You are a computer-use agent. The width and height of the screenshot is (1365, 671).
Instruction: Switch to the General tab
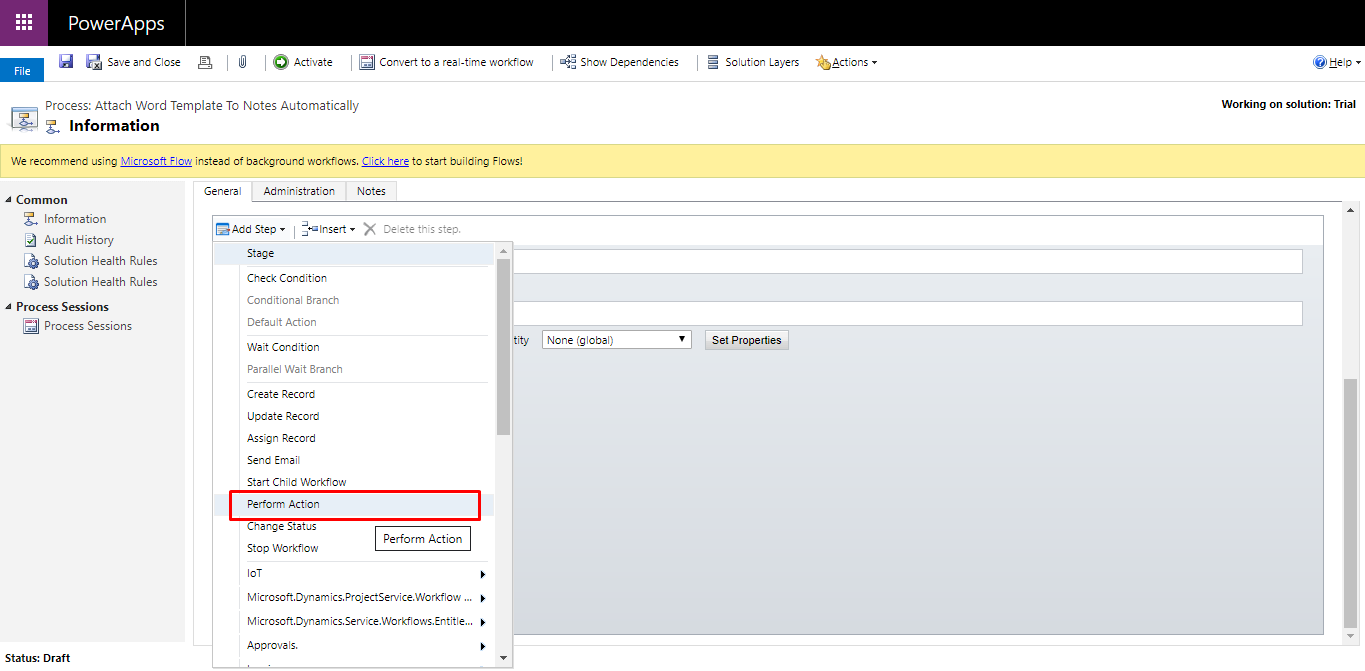point(222,191)
